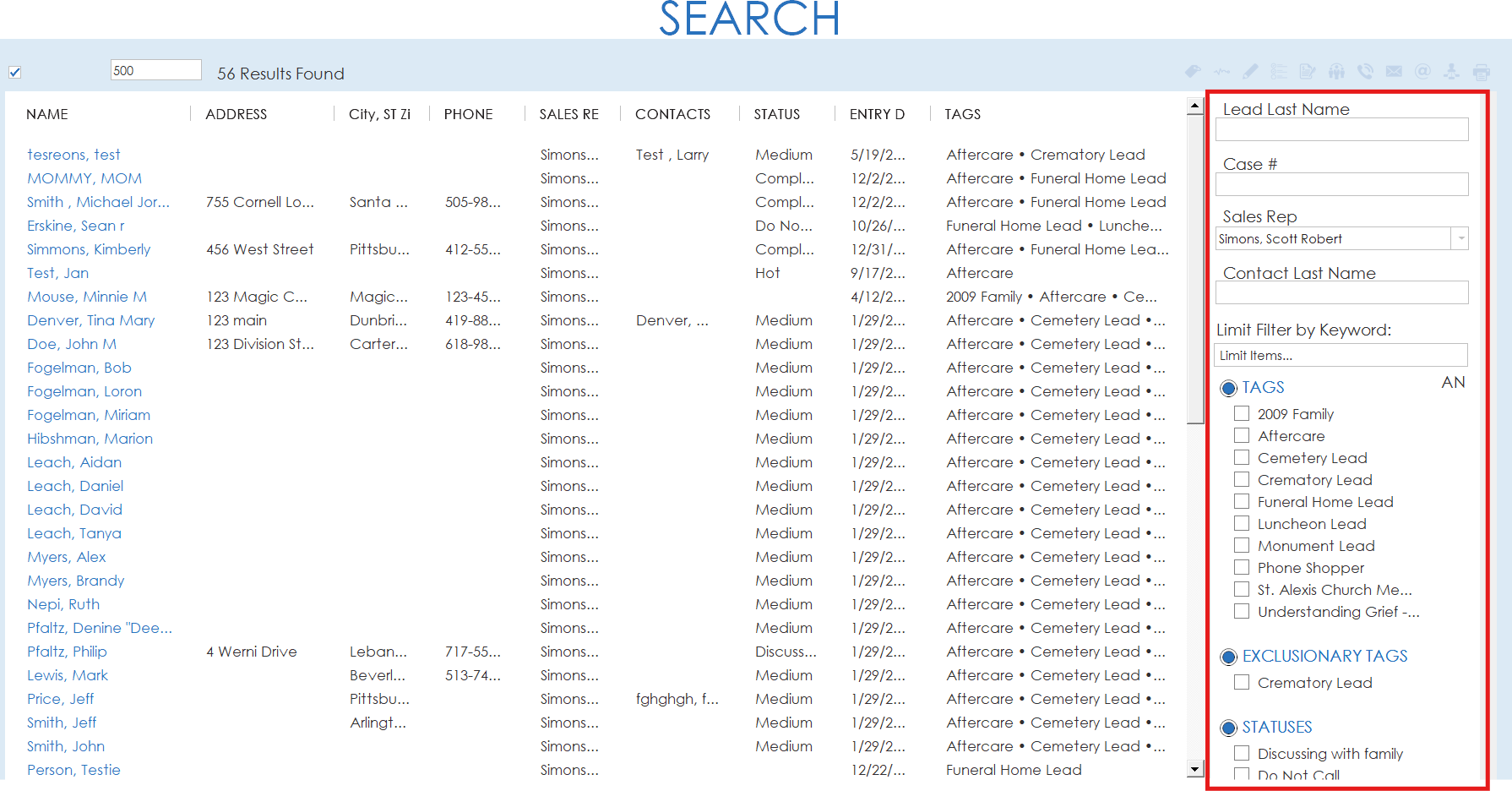
Task: Click the ENTRY D column header
Action: tap(876, 114)
